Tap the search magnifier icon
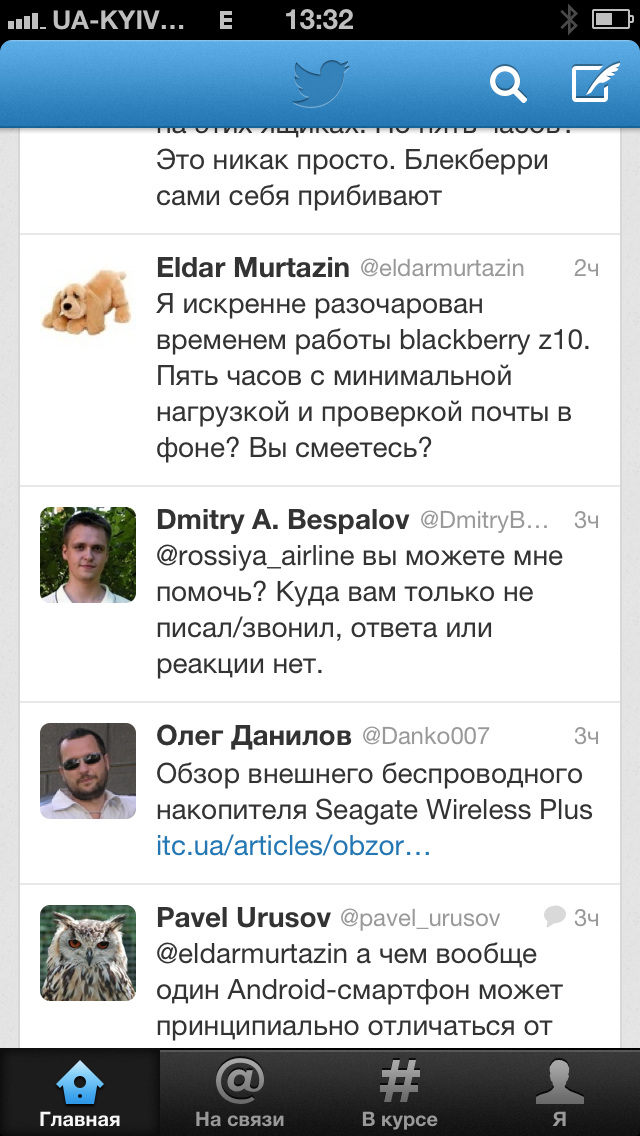 508,85
